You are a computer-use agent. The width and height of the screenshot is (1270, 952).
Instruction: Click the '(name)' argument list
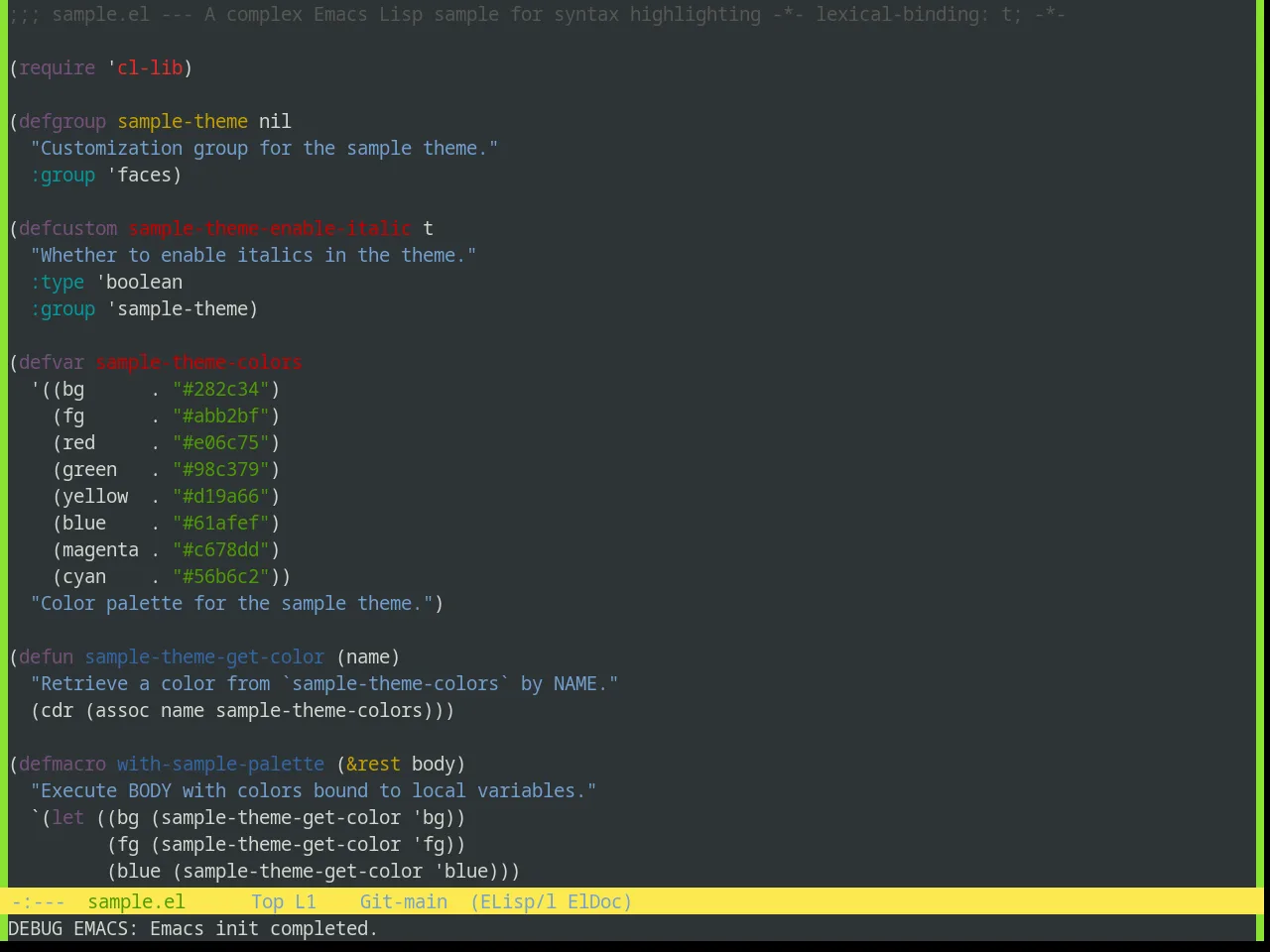[368, 656]
